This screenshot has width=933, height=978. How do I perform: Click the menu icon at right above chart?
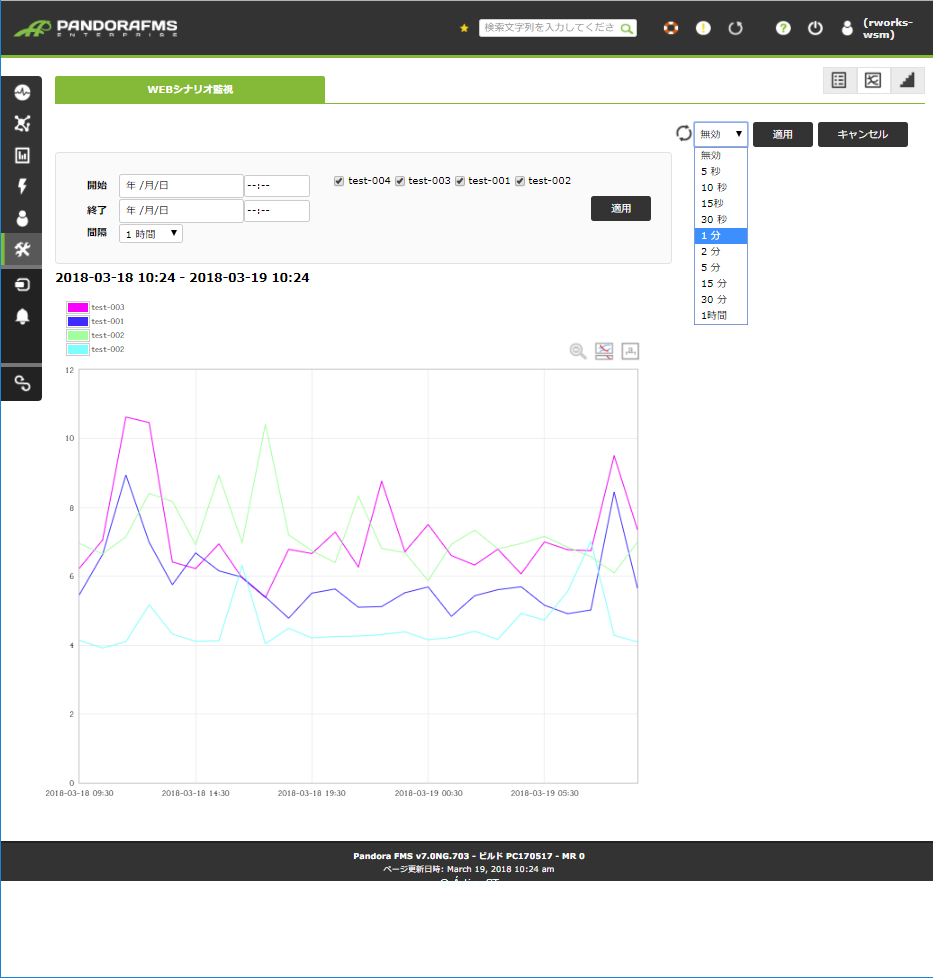pos(631,351)
